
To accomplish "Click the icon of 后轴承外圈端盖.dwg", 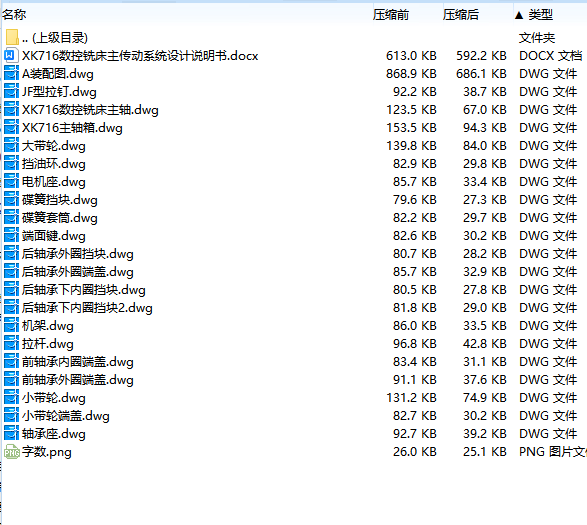I will point(11,271).
